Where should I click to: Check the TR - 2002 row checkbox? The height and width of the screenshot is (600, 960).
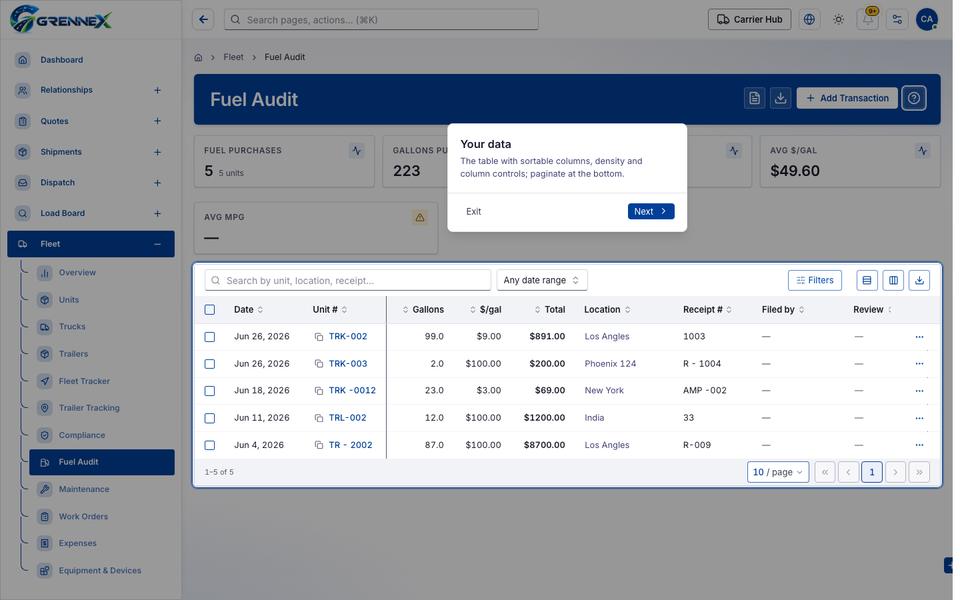209,445
